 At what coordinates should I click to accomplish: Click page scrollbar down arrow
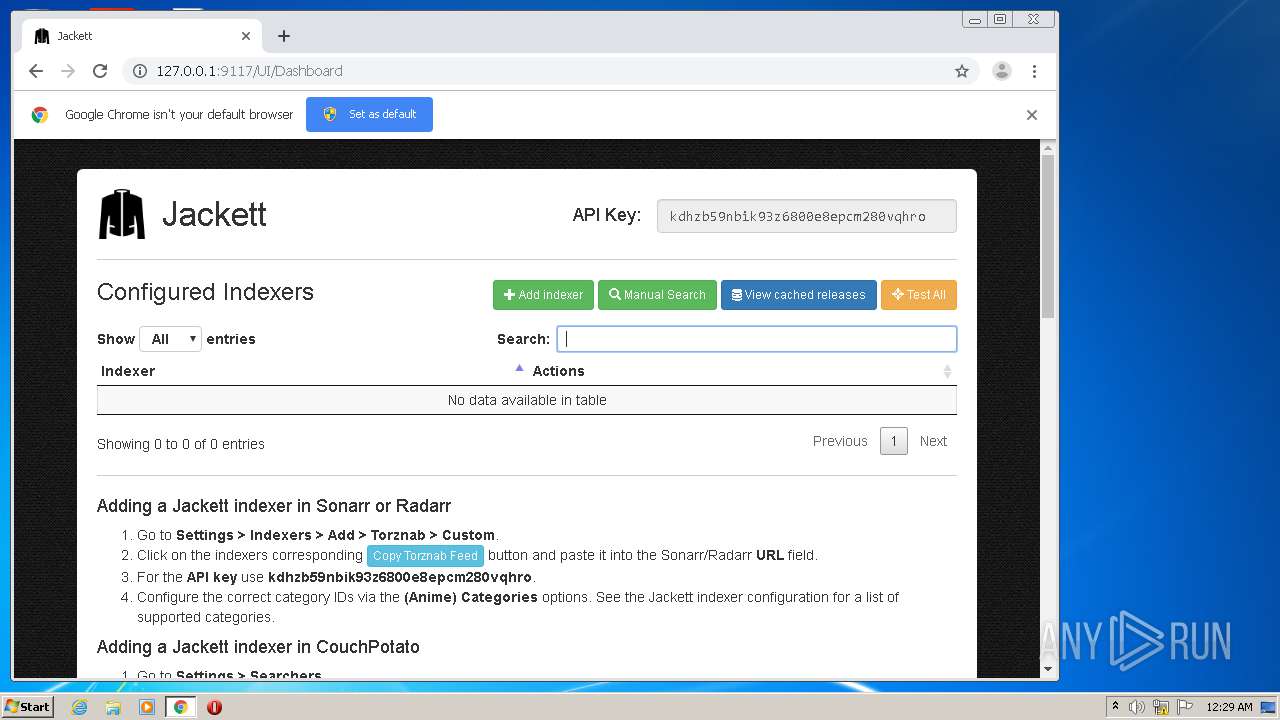coord(1048,669)
